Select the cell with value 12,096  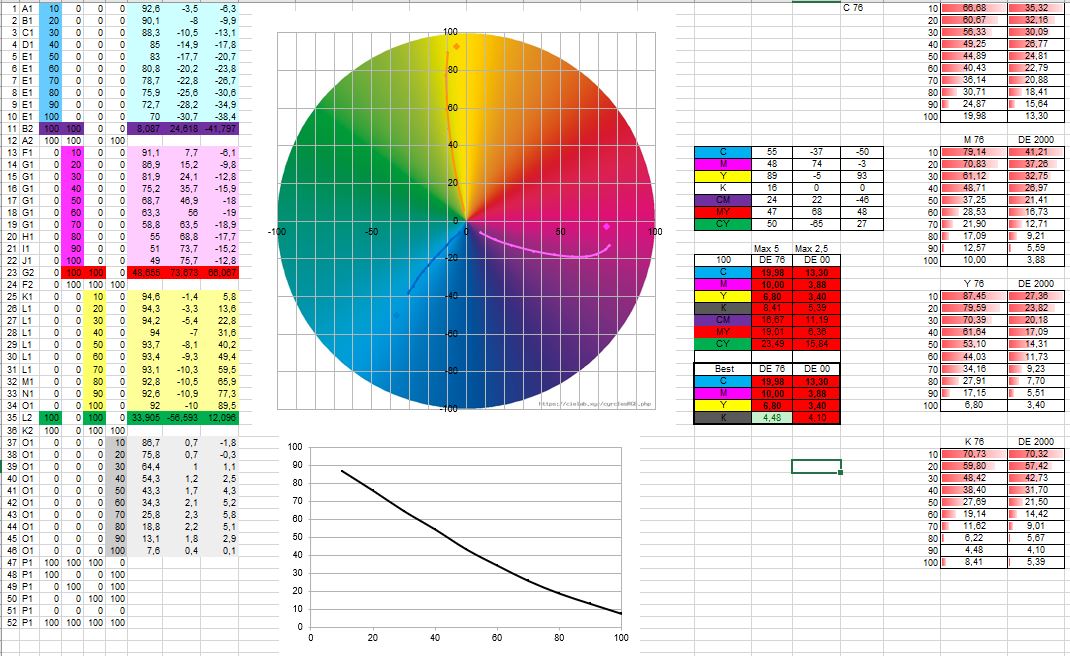tap(220, 417)
